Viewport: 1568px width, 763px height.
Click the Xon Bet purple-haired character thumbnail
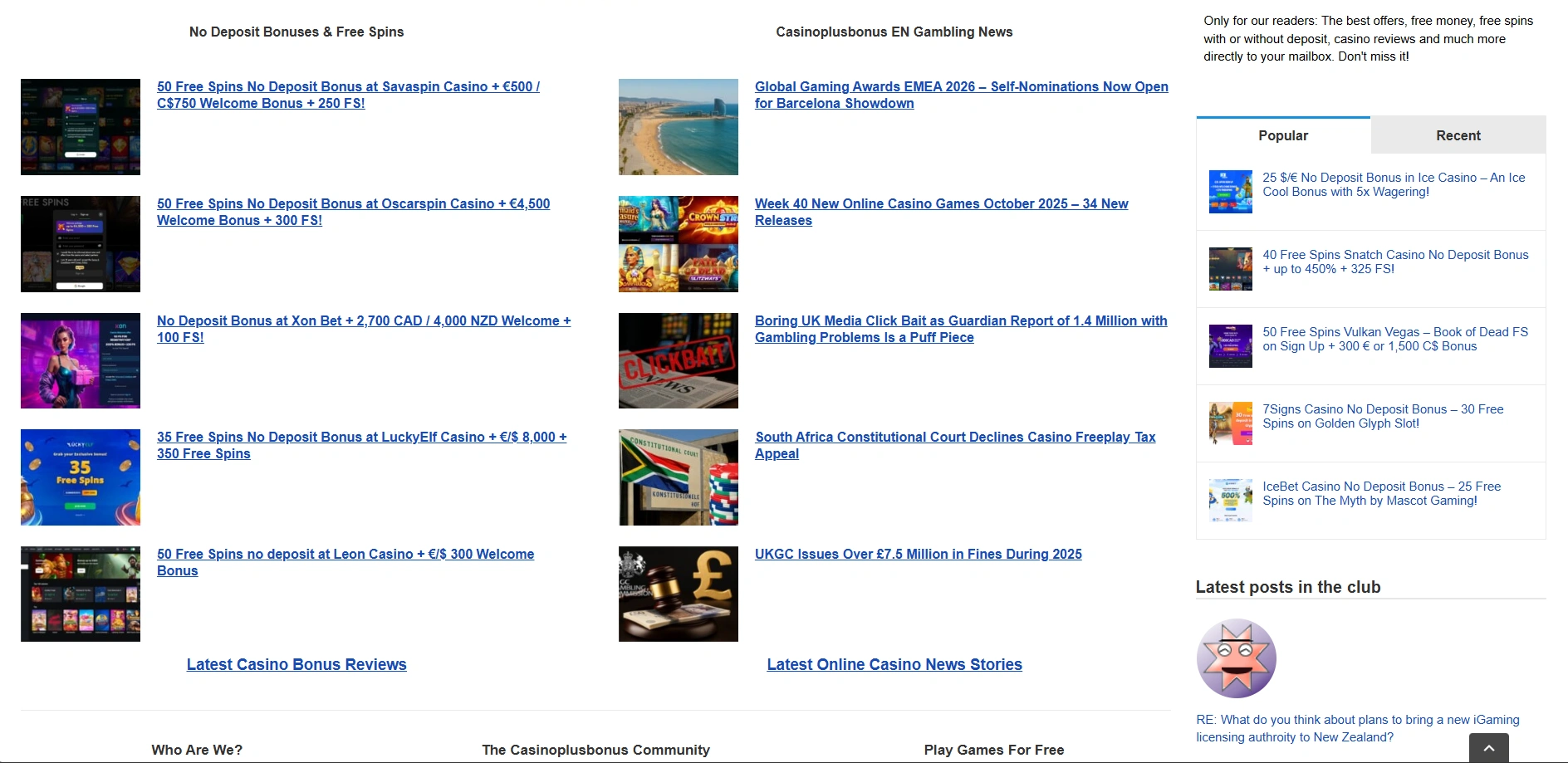point(81,360)
